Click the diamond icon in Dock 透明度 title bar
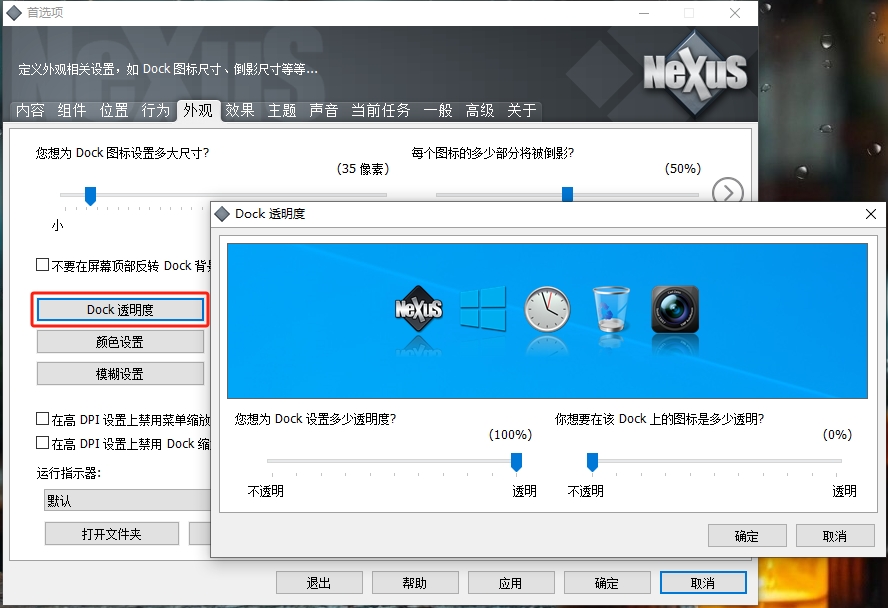The width and height of the screenshot is (888, 608). tap(222, 214)
